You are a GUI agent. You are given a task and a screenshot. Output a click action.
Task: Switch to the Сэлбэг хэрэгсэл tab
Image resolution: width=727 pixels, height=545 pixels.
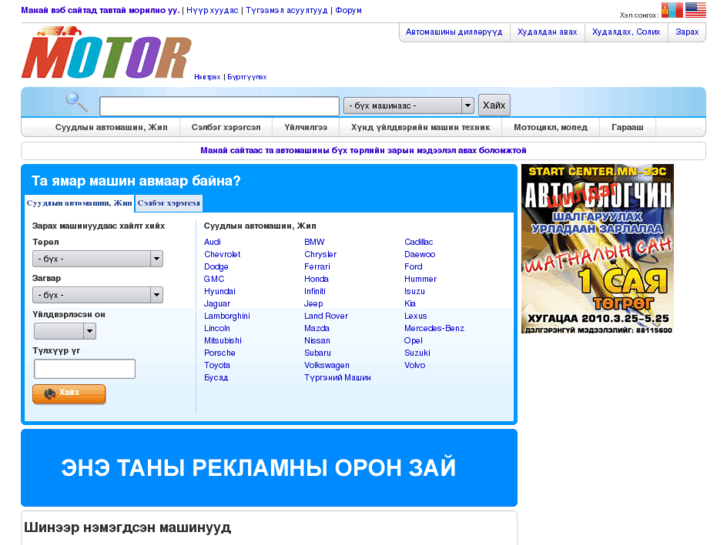169,203
